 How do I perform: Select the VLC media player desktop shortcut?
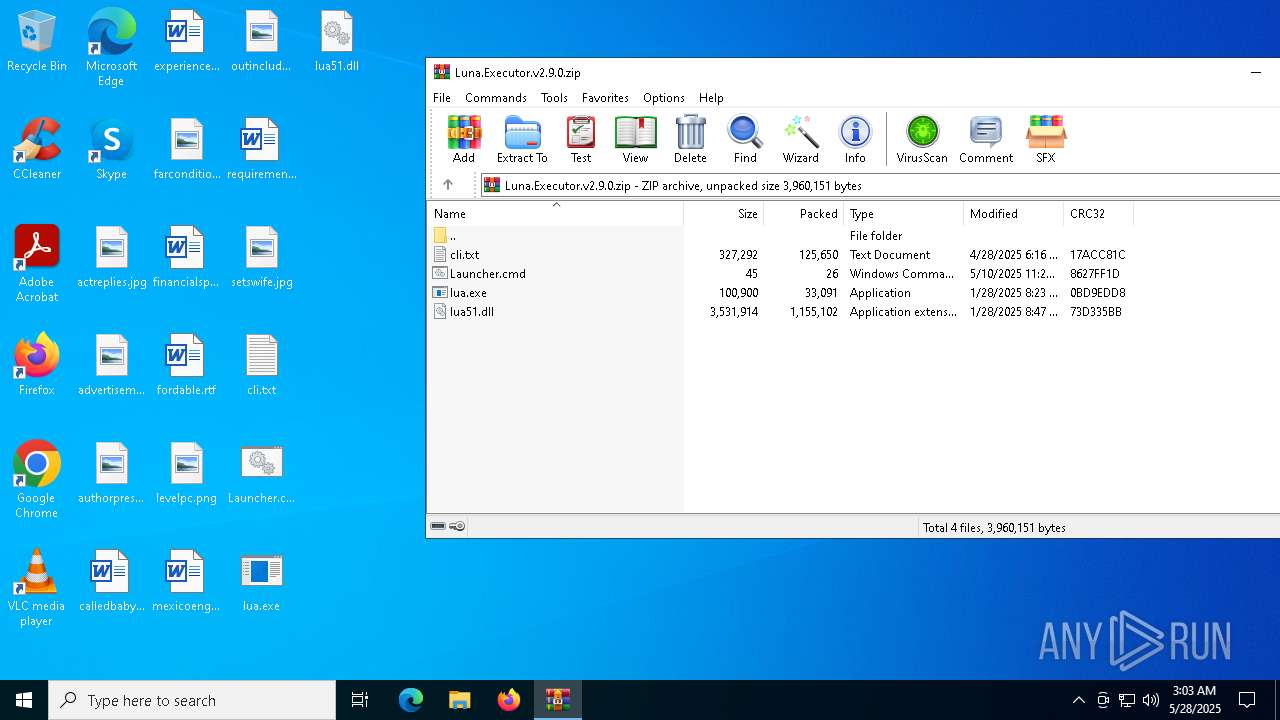(x=37, y=587)
